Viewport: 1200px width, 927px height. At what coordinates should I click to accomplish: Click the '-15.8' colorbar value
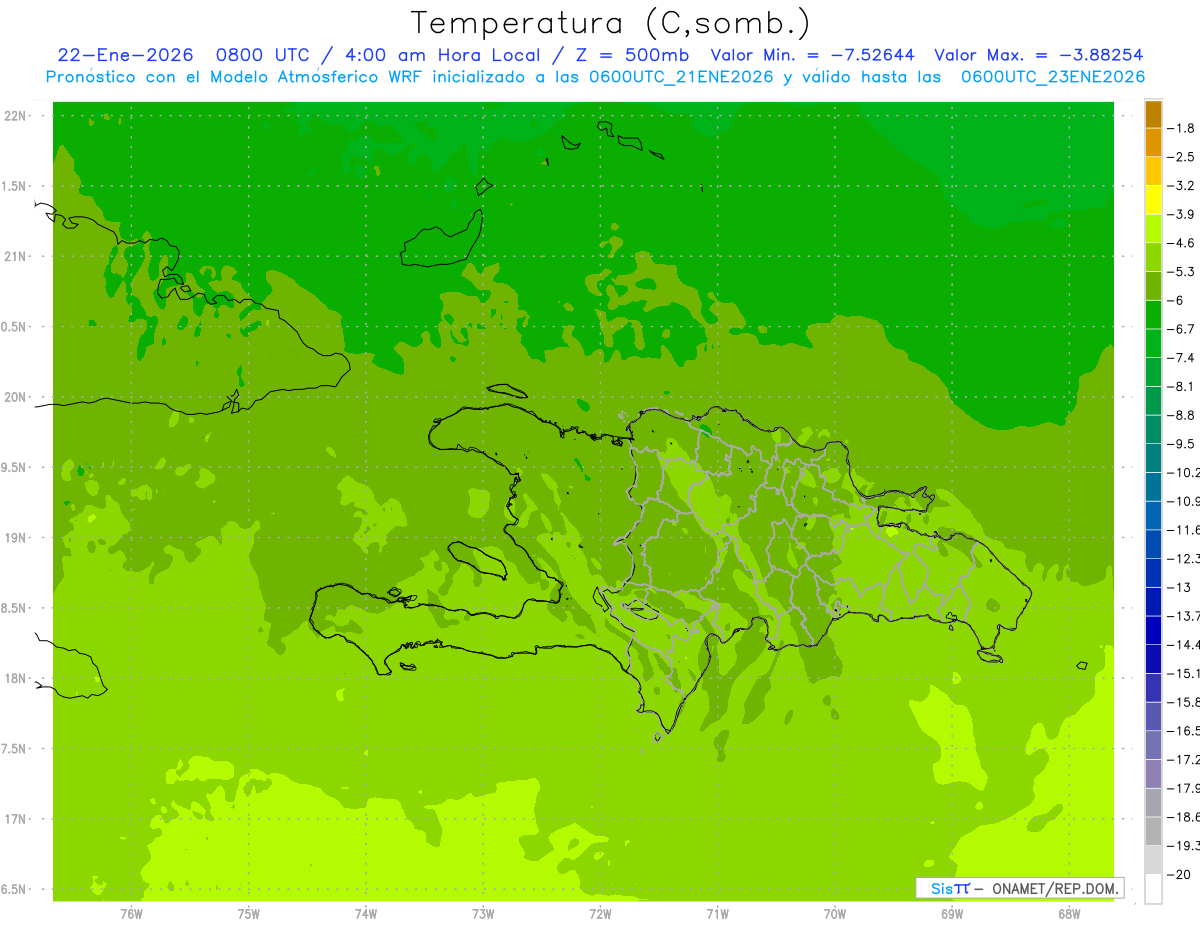pos(1184,702)
